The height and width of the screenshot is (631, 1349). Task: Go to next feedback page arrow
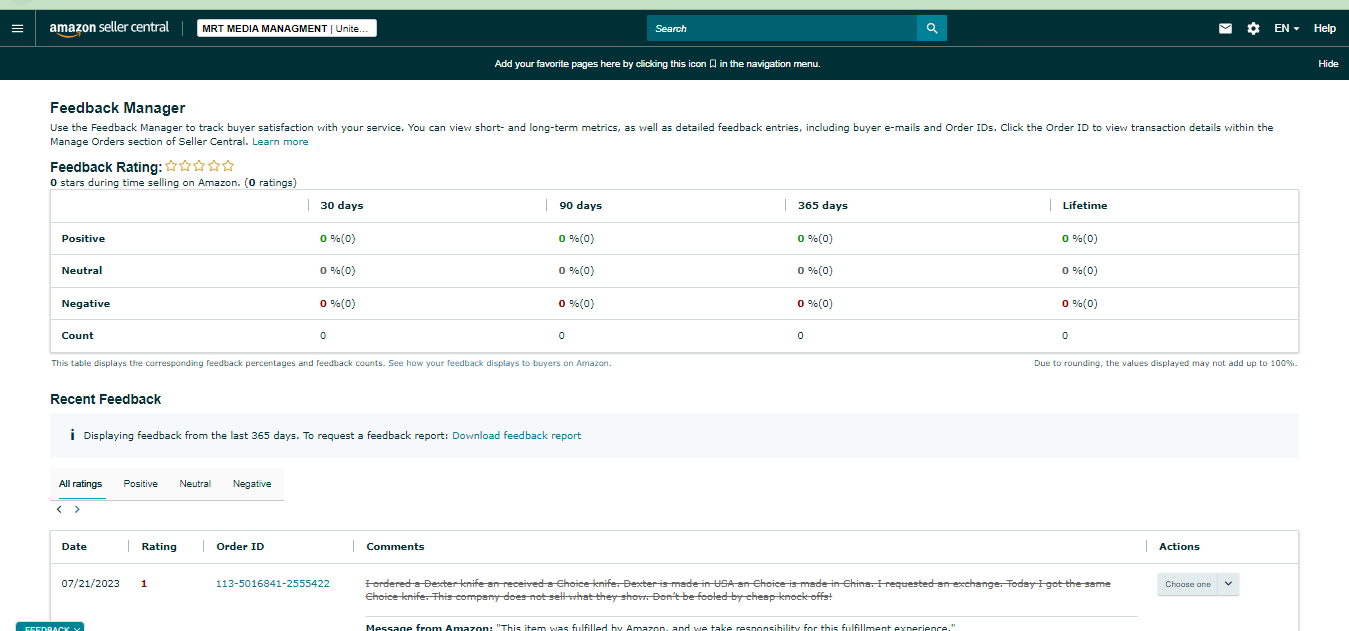[77, 509]
